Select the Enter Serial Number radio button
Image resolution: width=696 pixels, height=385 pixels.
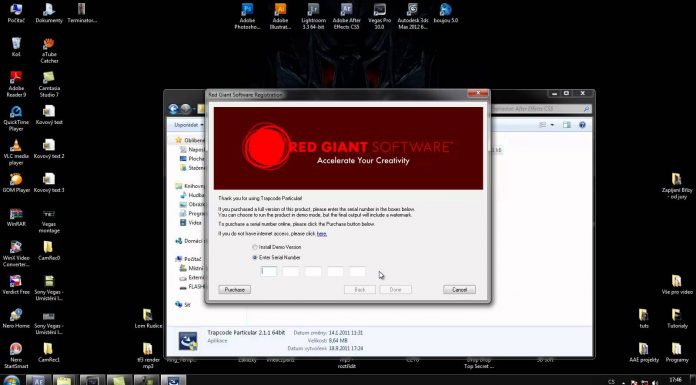255,258
